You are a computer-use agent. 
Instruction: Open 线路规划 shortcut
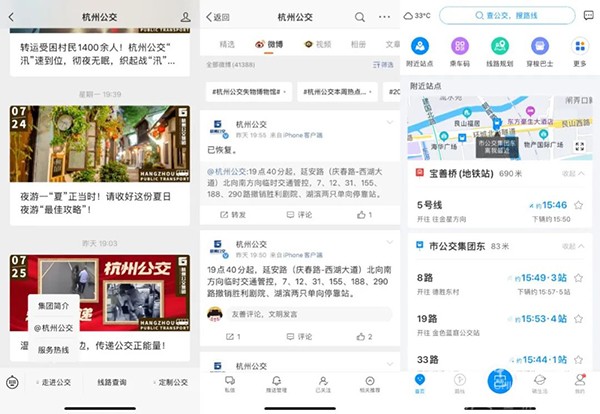500,52
